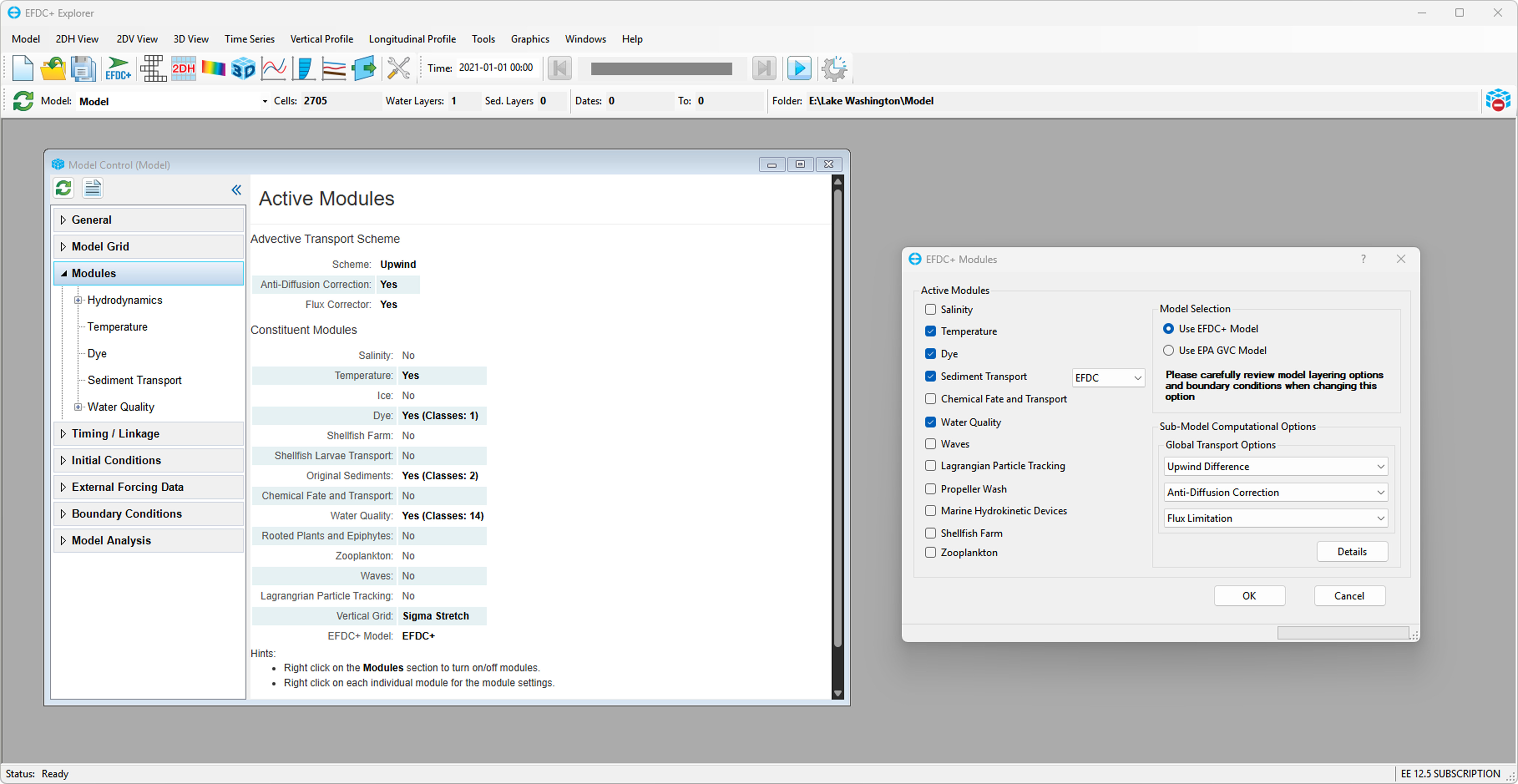Image resolution: width=1518 pixels, height=784 pixels.
Task: Click the New Model blank page icon
Action: coord(22,68)
